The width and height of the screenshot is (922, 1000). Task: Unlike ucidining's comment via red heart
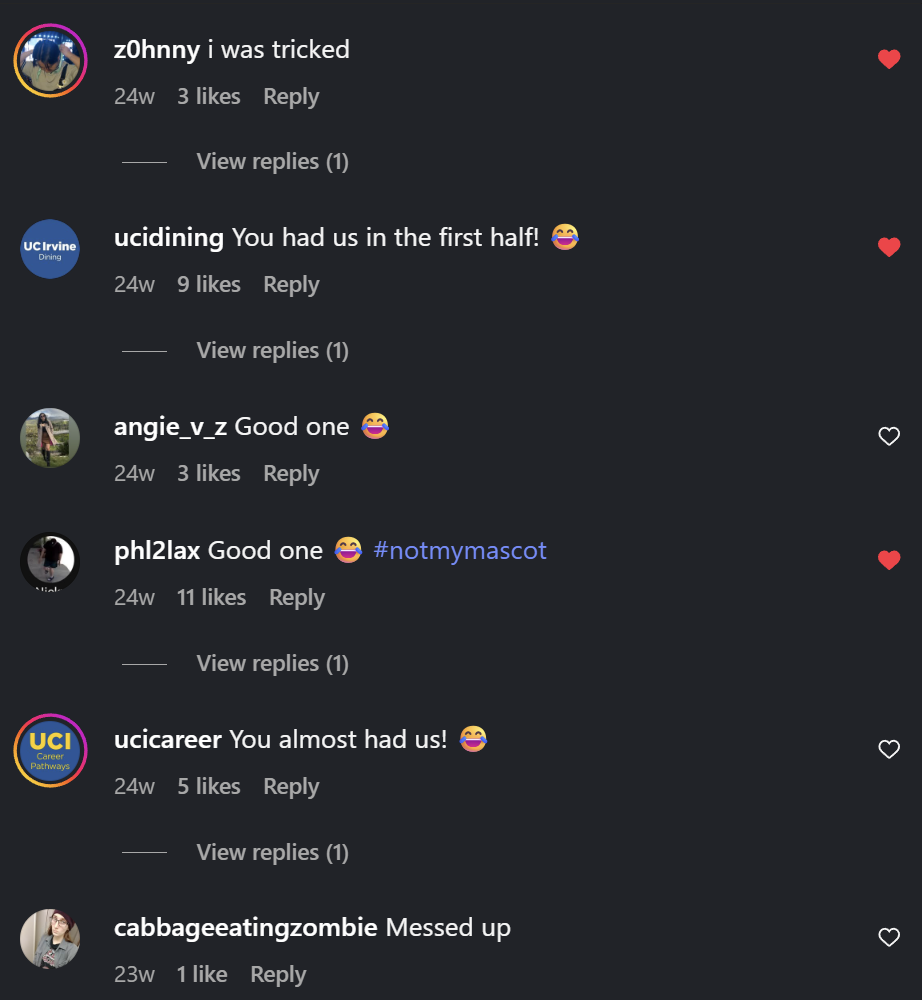pos(889,247)
